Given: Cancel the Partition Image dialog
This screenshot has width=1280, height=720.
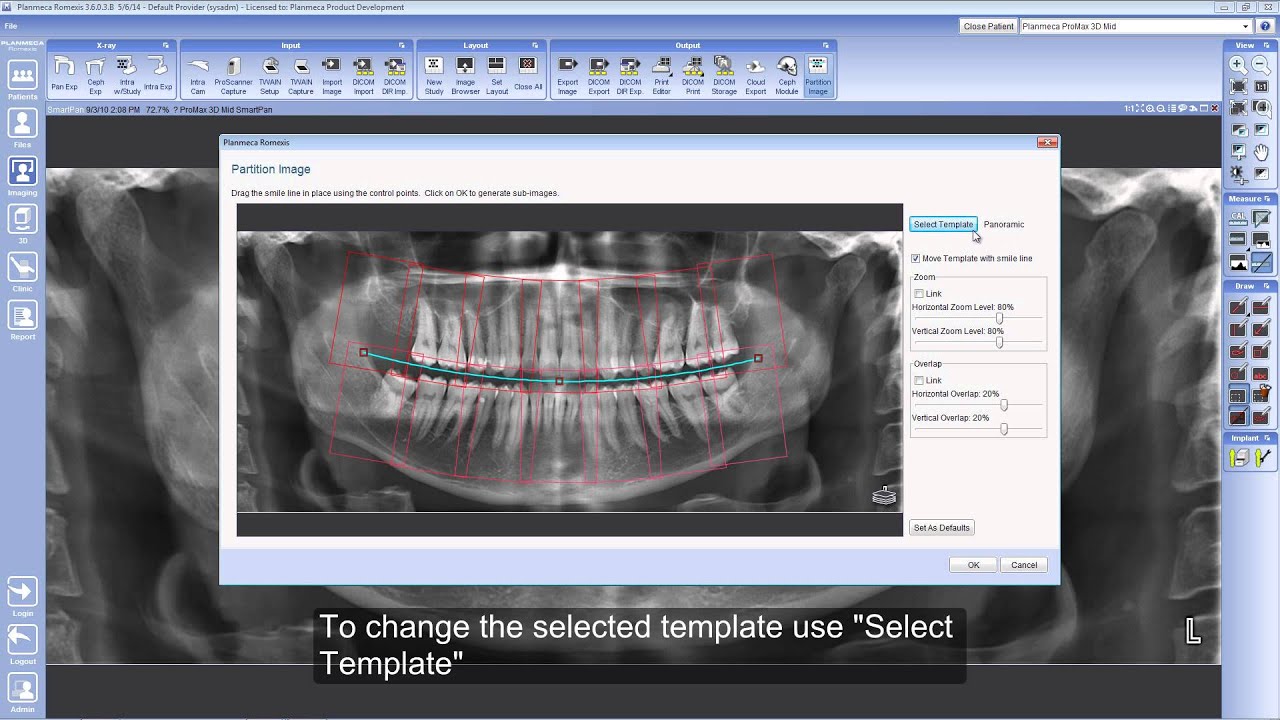Looking at the screenshot, I should (x=1024, y=565).
